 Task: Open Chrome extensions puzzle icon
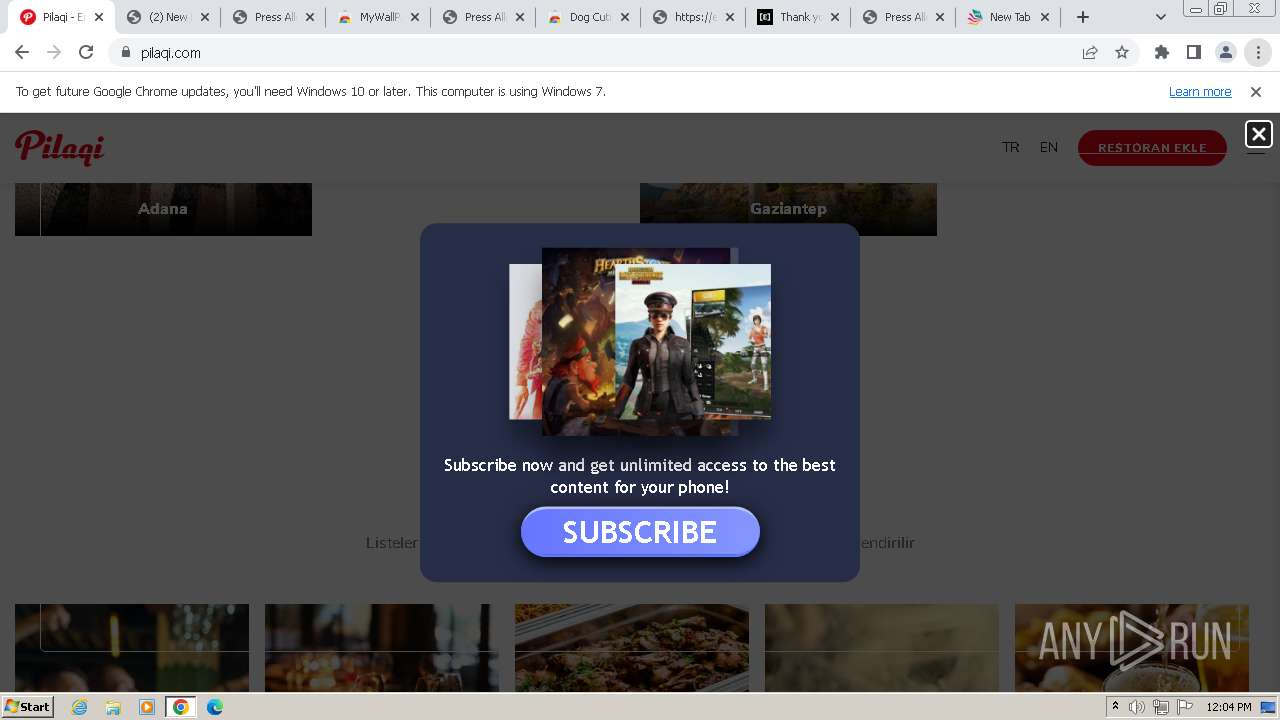[1162, 53]
